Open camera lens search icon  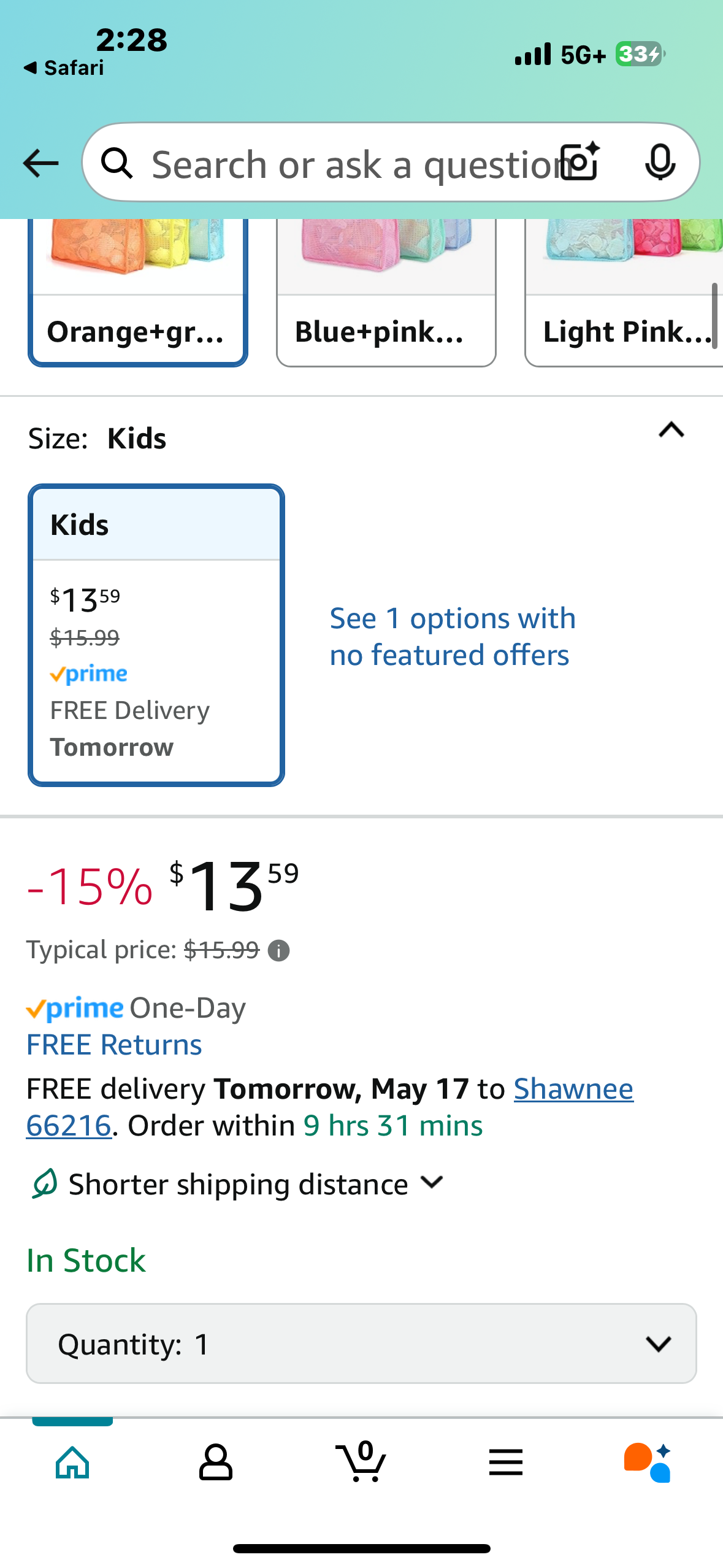[x=581, y=162]
